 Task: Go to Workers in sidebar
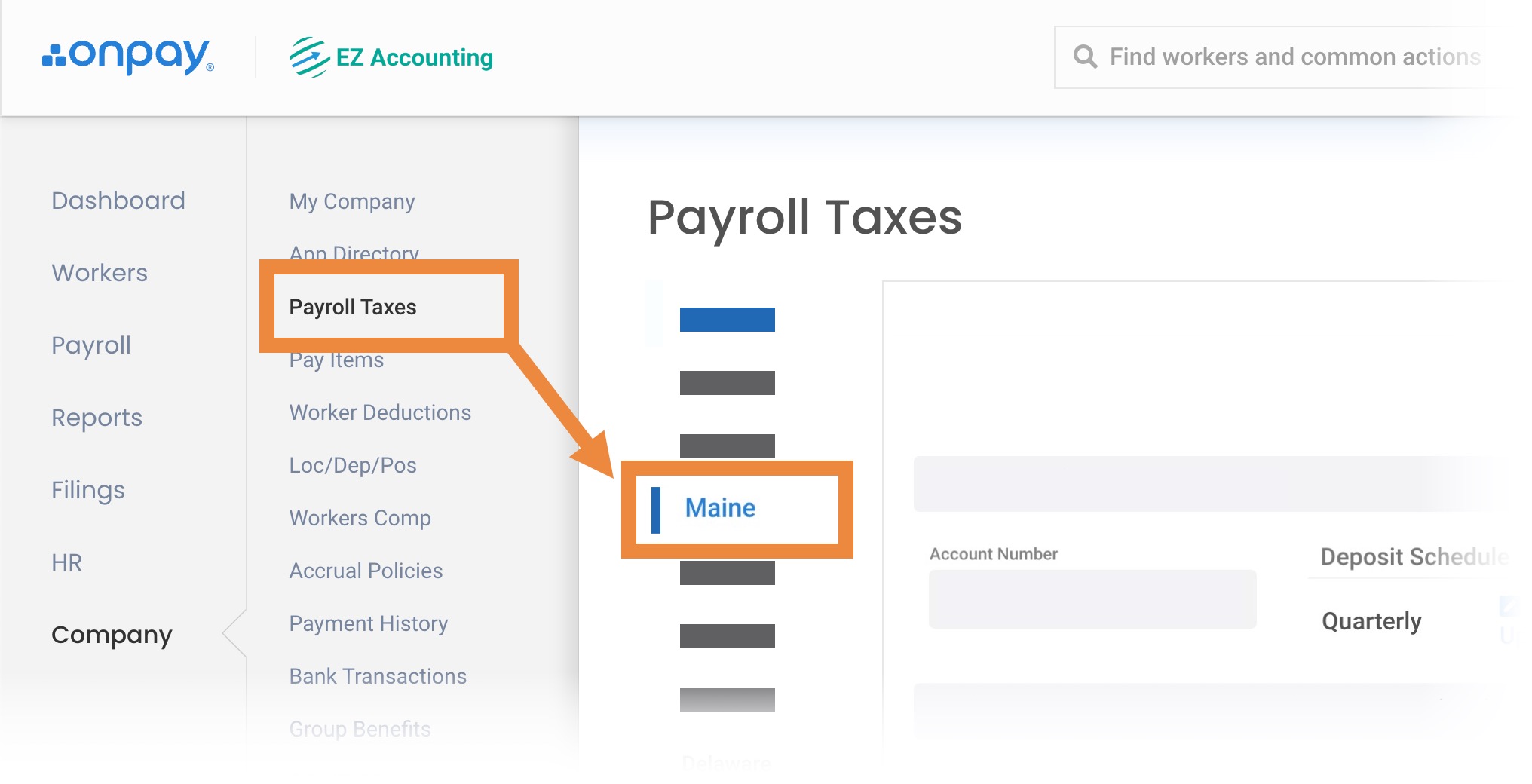pos(100,273)
